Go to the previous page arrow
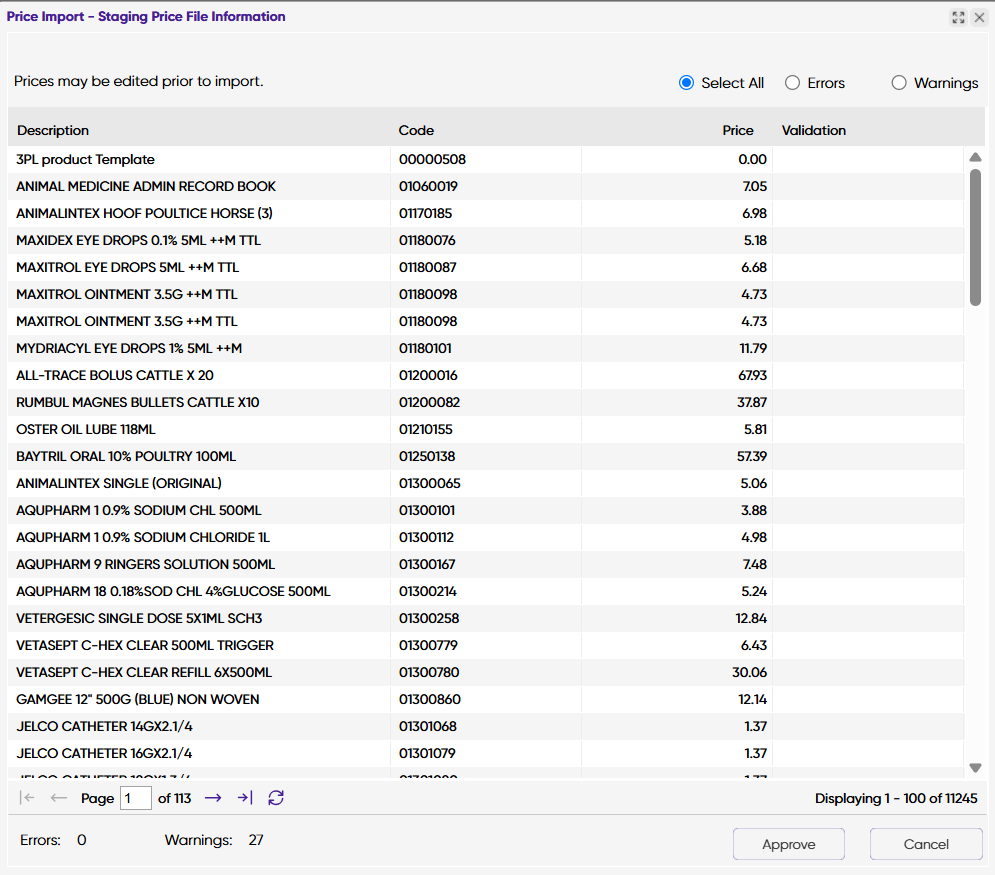The width and height of the screenshot is (995, 875). pyautogui.click(x=59, y=798)
